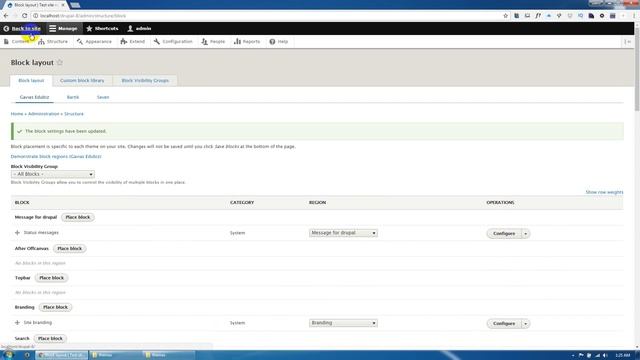This screenshot has height=360, width=640.
Task: Toggle the toolbar orientation icon
Action: (628, 42)
